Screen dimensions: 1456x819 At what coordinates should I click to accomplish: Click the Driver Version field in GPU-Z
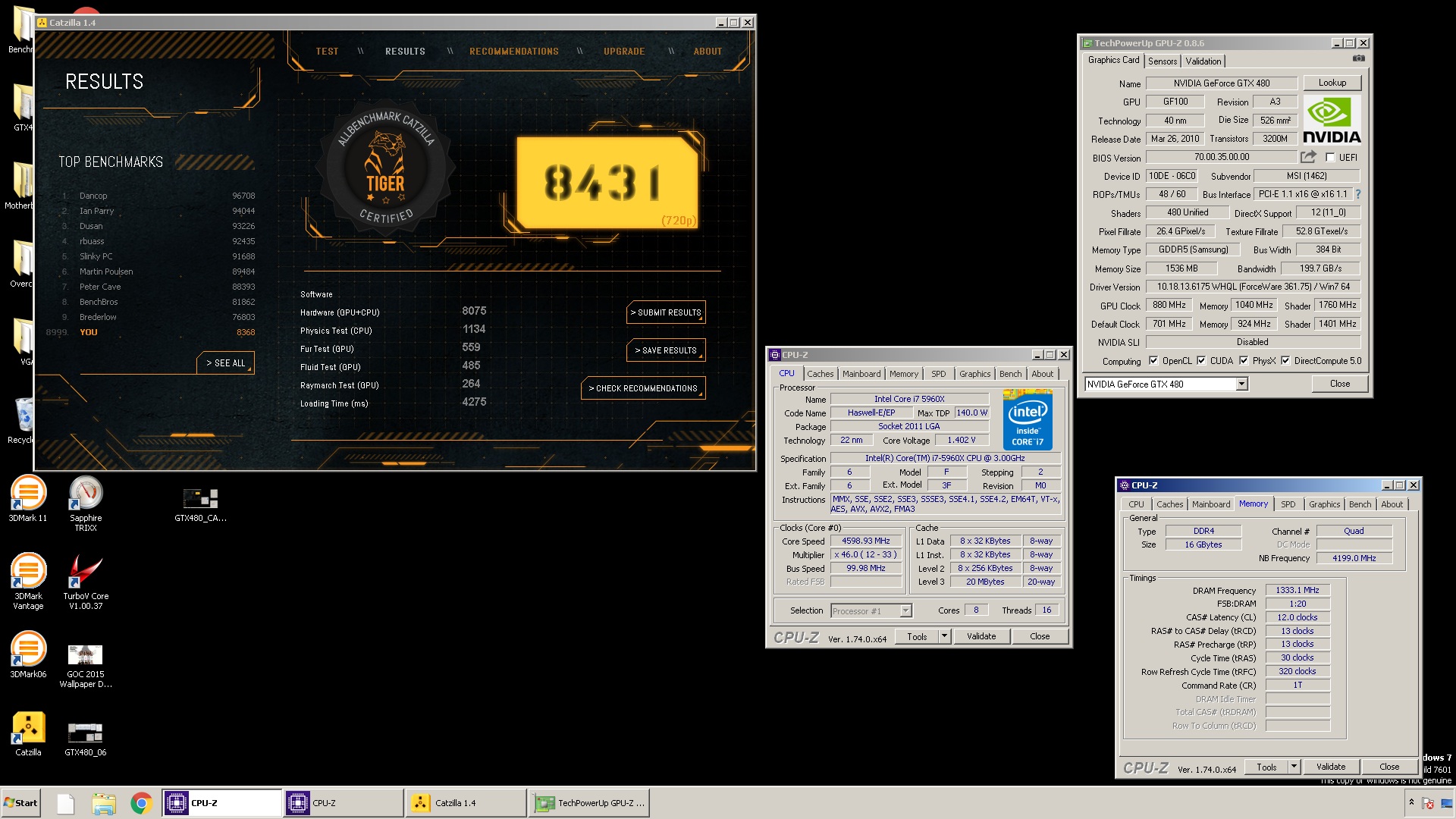click(x=1253, y=287)
